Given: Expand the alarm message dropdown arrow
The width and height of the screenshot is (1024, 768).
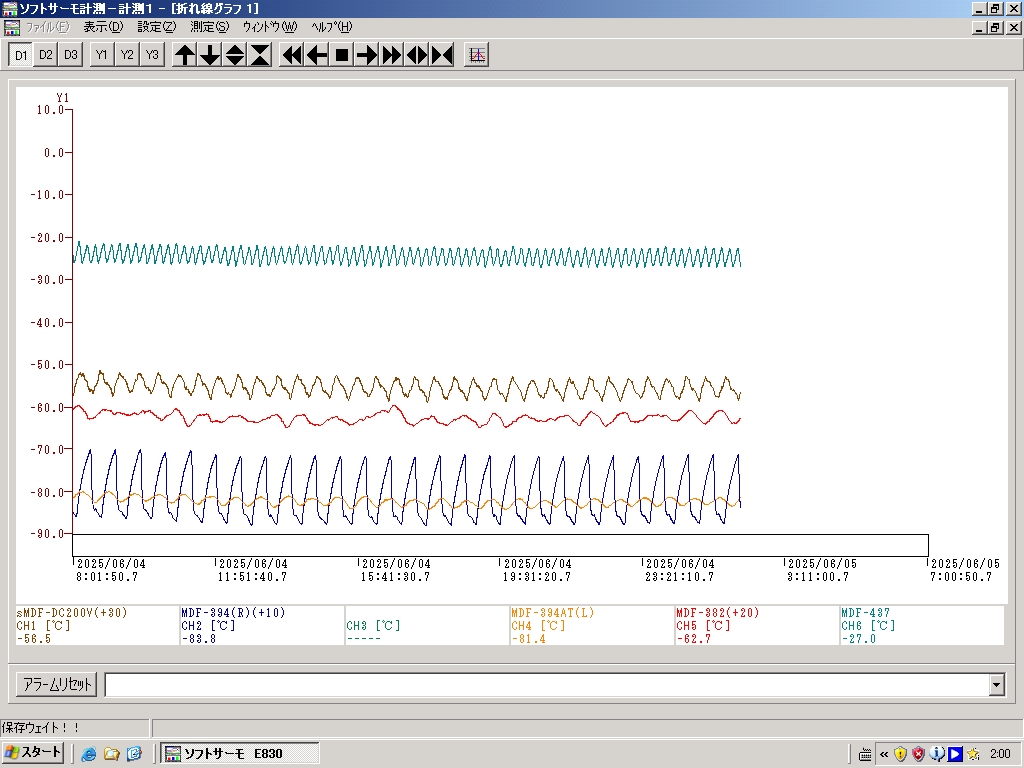Looking at the screenshot, I should (x=997, y=685).
